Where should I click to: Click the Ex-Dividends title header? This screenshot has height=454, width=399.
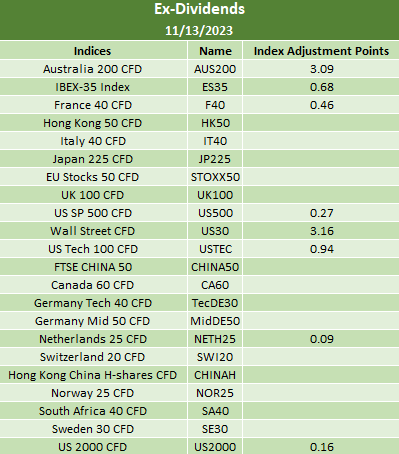(x=199, y=9)
